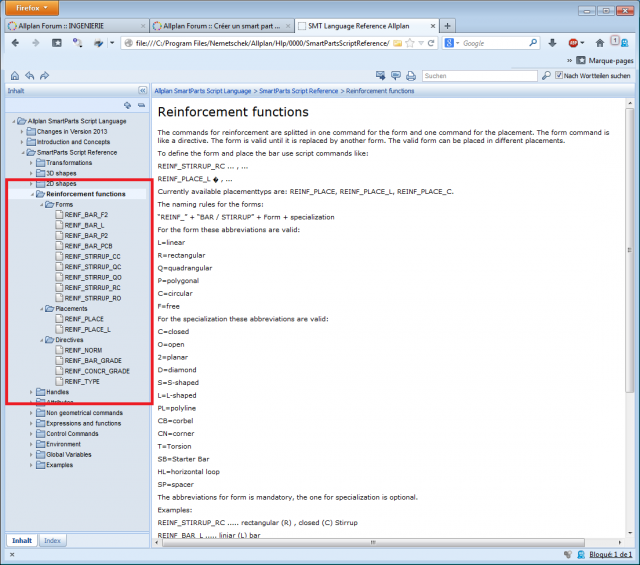
Task: Click the status bar close x
Action: (12, 554)
